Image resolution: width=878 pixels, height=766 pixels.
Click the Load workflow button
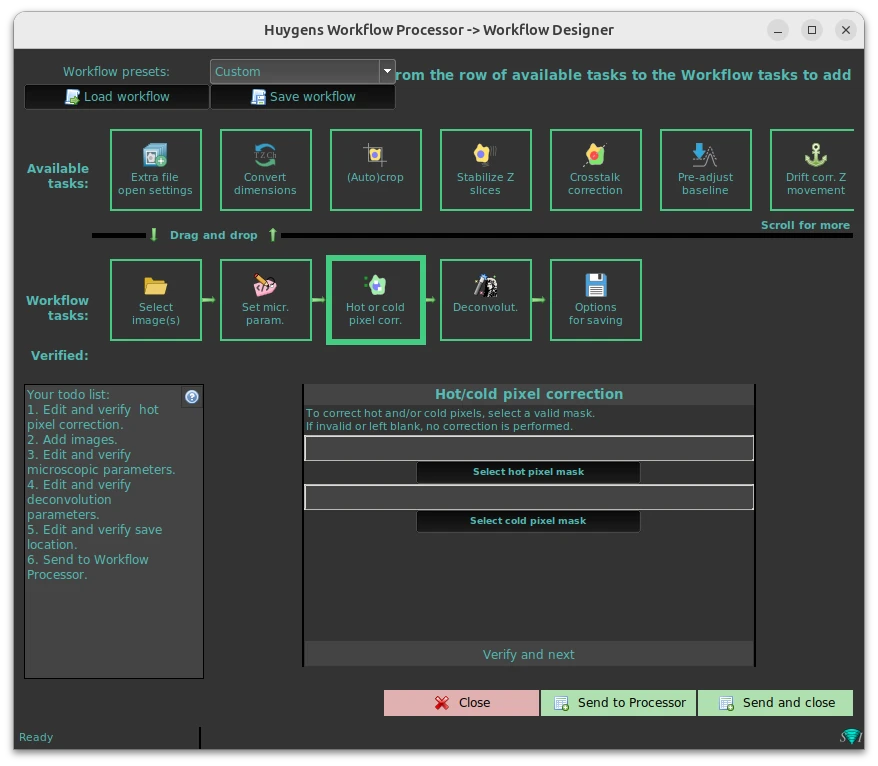pos(116,97)
